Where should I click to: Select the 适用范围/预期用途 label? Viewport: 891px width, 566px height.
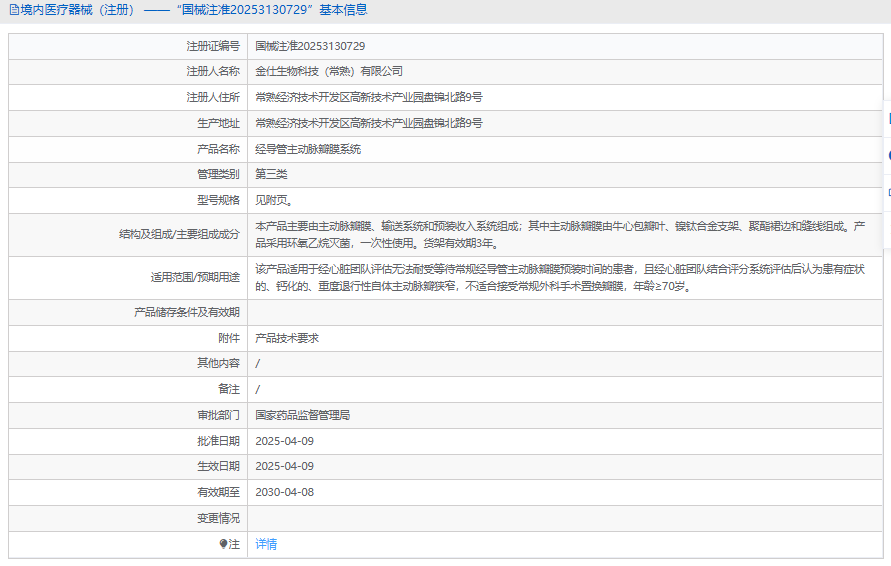(x=195, y=277)
